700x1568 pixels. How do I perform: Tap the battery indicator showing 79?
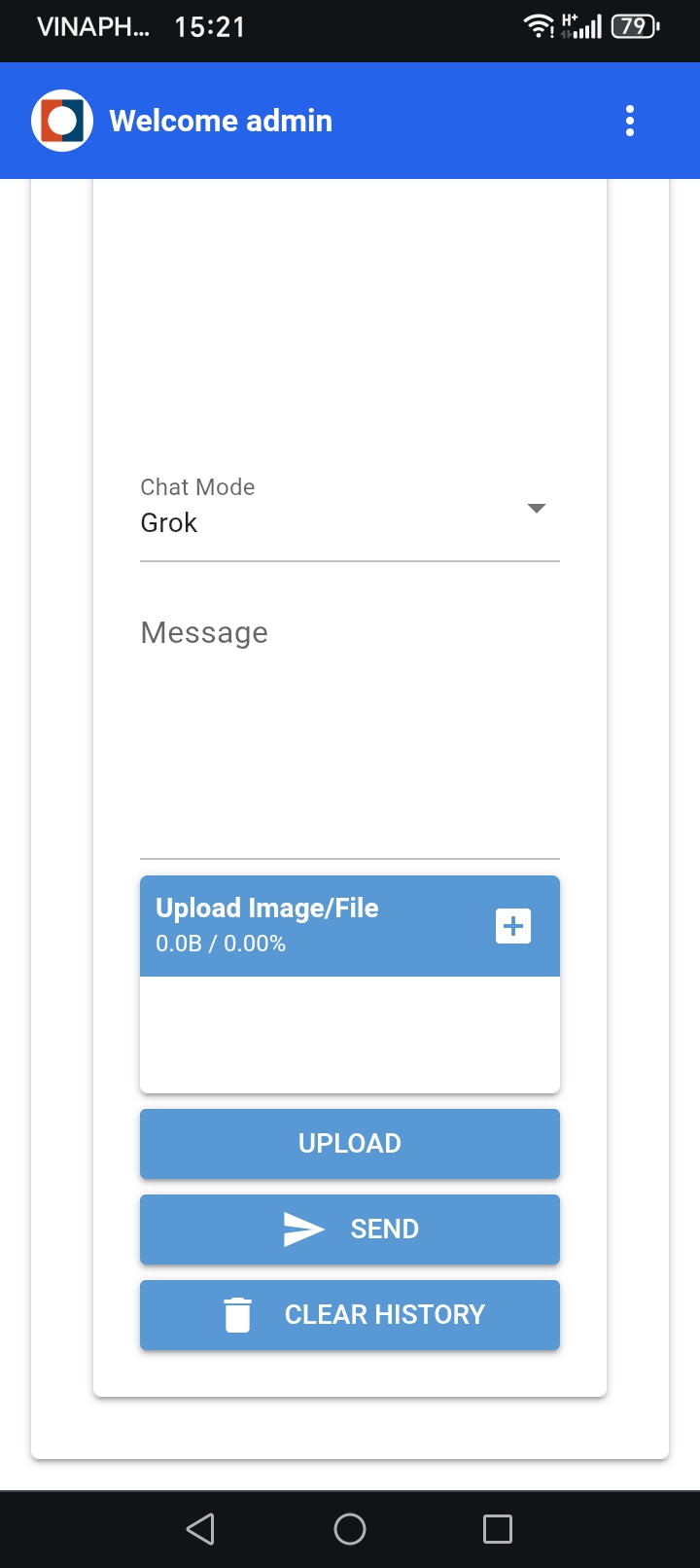[635, 26]
